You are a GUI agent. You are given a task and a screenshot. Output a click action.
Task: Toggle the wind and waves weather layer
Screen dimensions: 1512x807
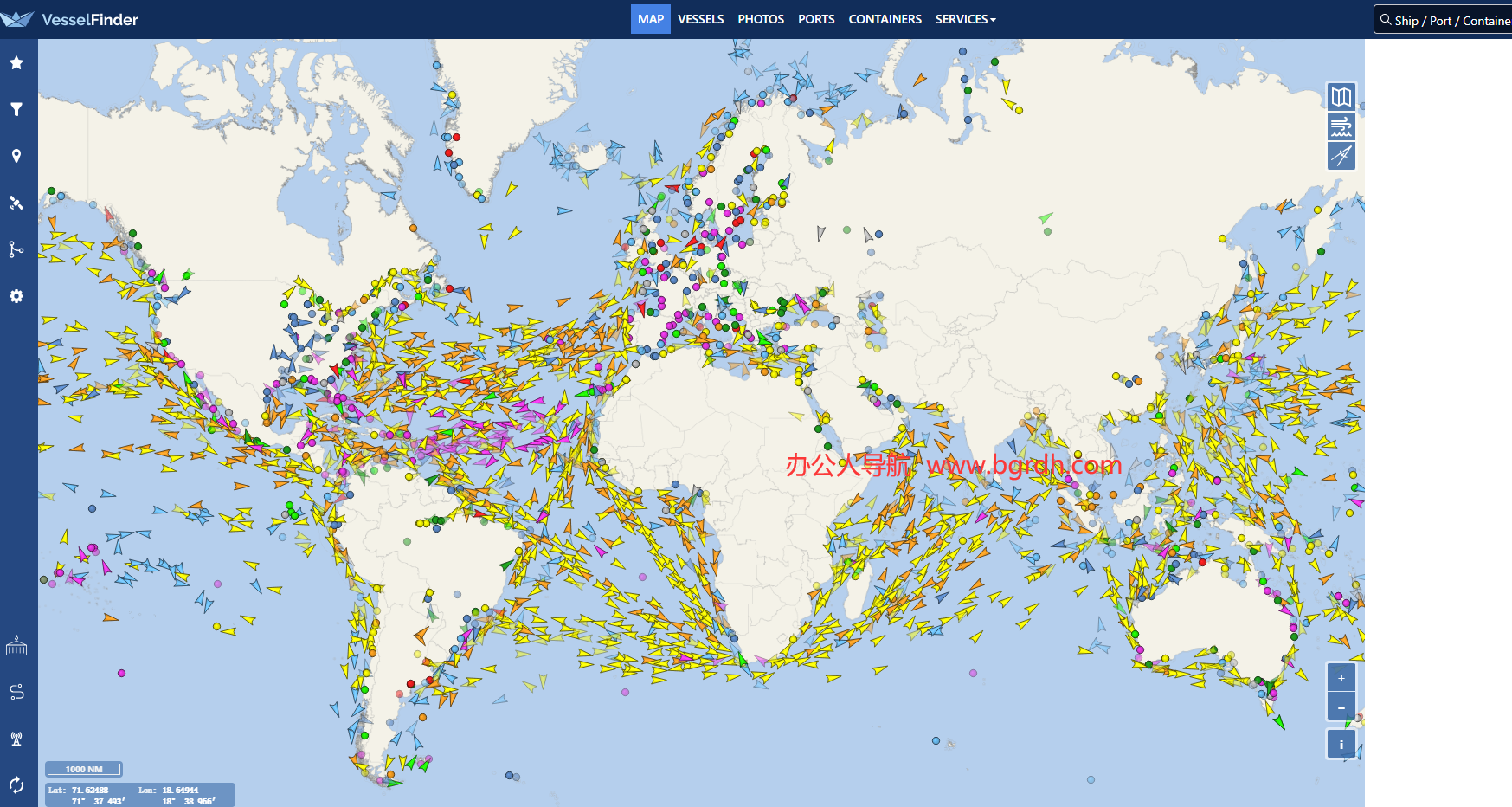(1341, 126)
